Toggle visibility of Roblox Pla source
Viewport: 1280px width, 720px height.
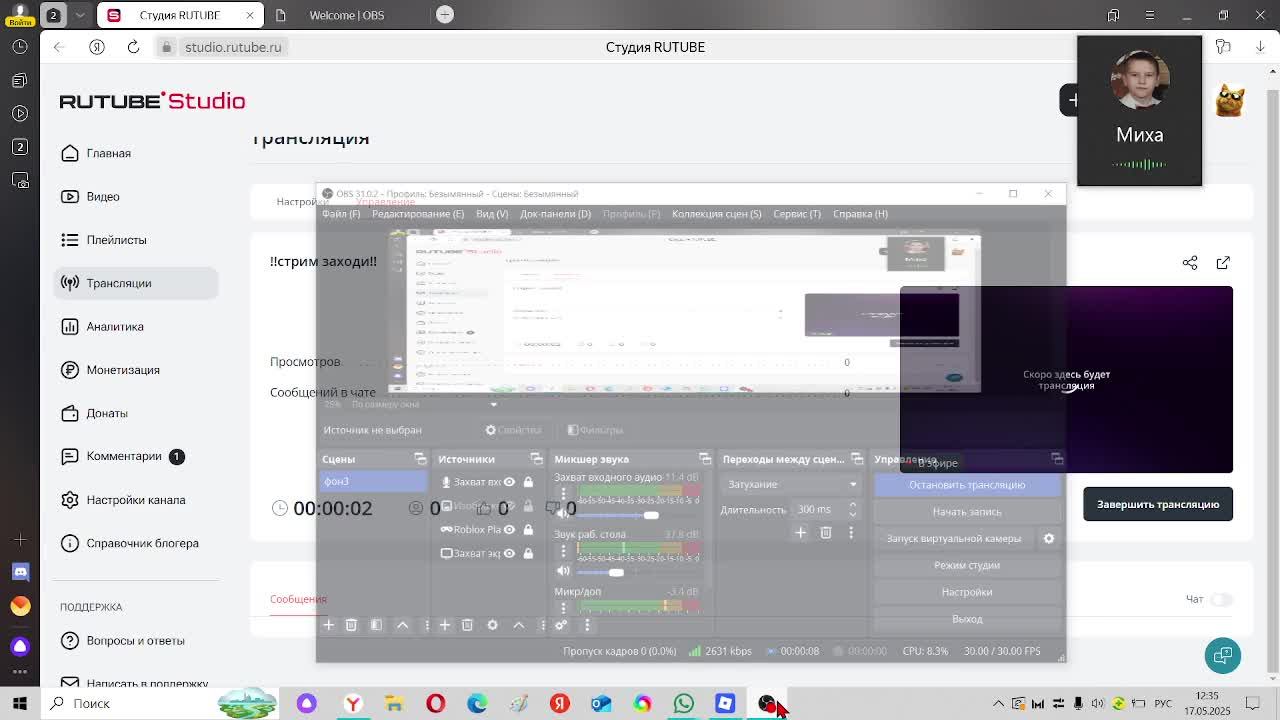(x=509, y=530)
